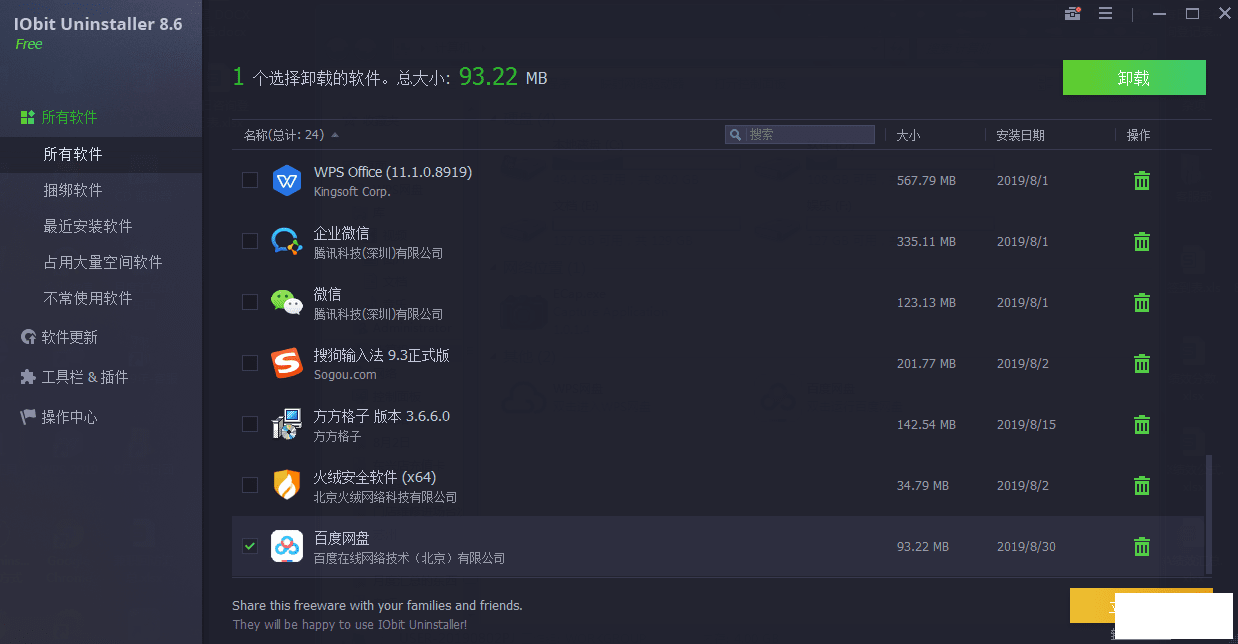Uncheck the 百度网盘 checkbox
Image resolution: width=1238 pixels, height=644 pixels.
(250, 547)
